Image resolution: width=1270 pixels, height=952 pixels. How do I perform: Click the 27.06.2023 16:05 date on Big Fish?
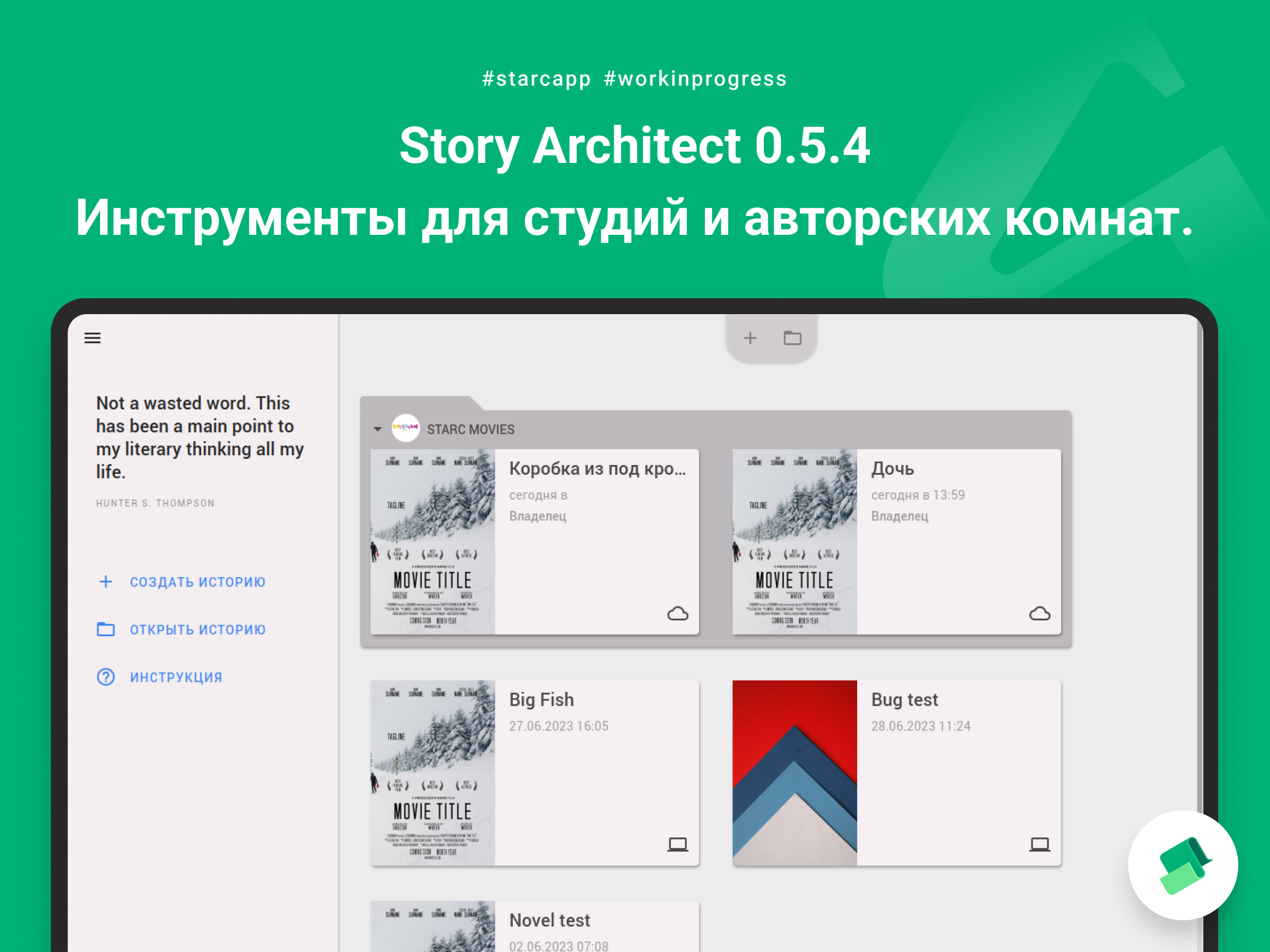(x=559, y=726)
